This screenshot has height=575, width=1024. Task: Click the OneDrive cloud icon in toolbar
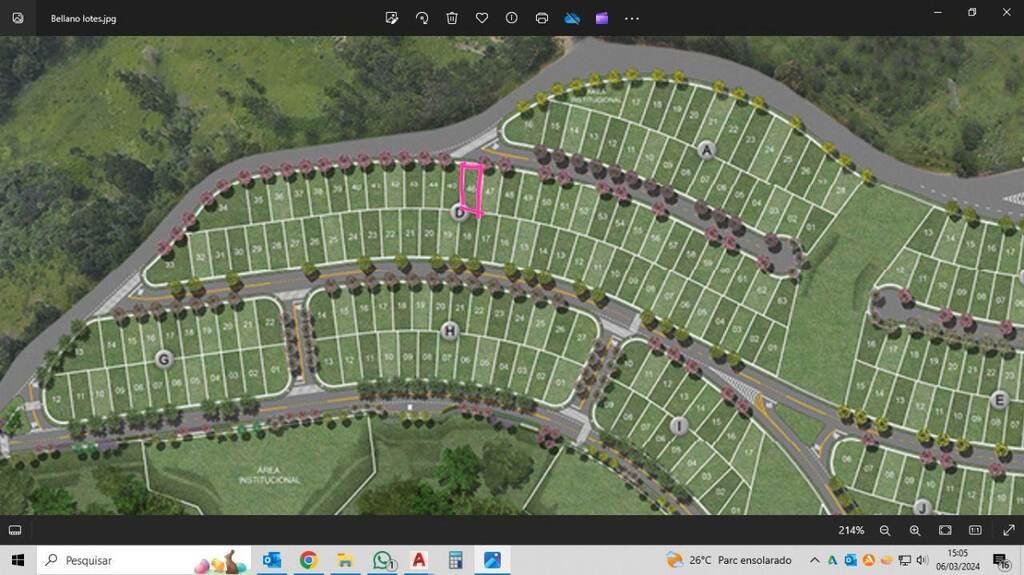(x=572, y=18)
